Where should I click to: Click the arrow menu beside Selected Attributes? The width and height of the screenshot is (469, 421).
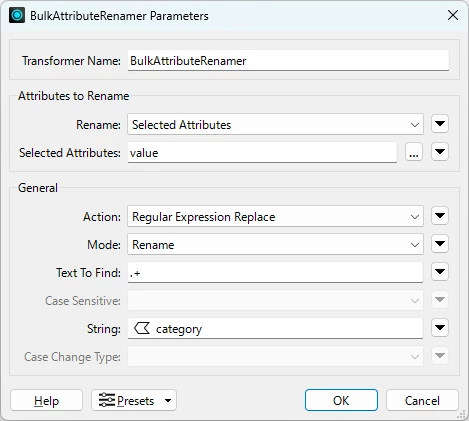(x=440, y=152)
